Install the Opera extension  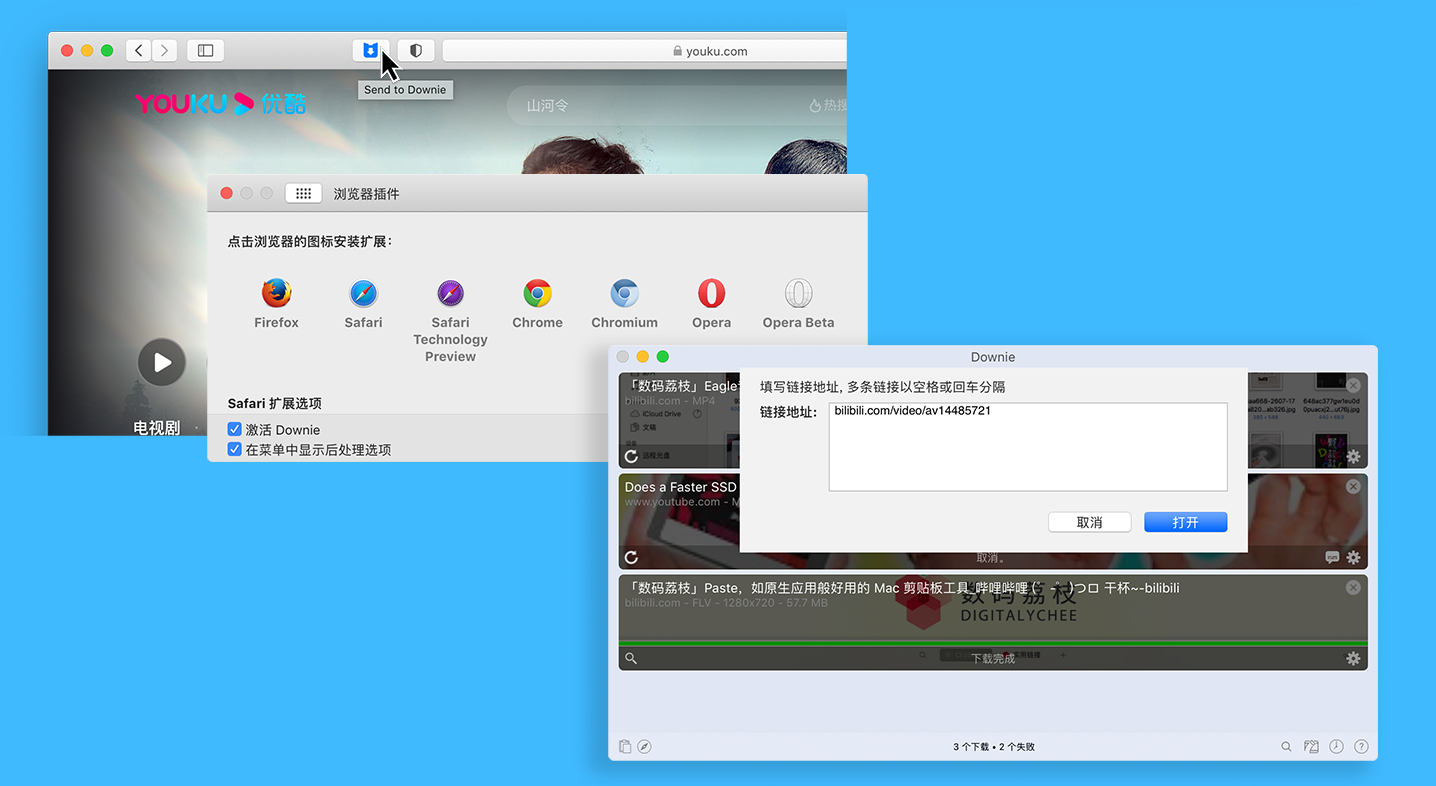[x=711, y=304]
